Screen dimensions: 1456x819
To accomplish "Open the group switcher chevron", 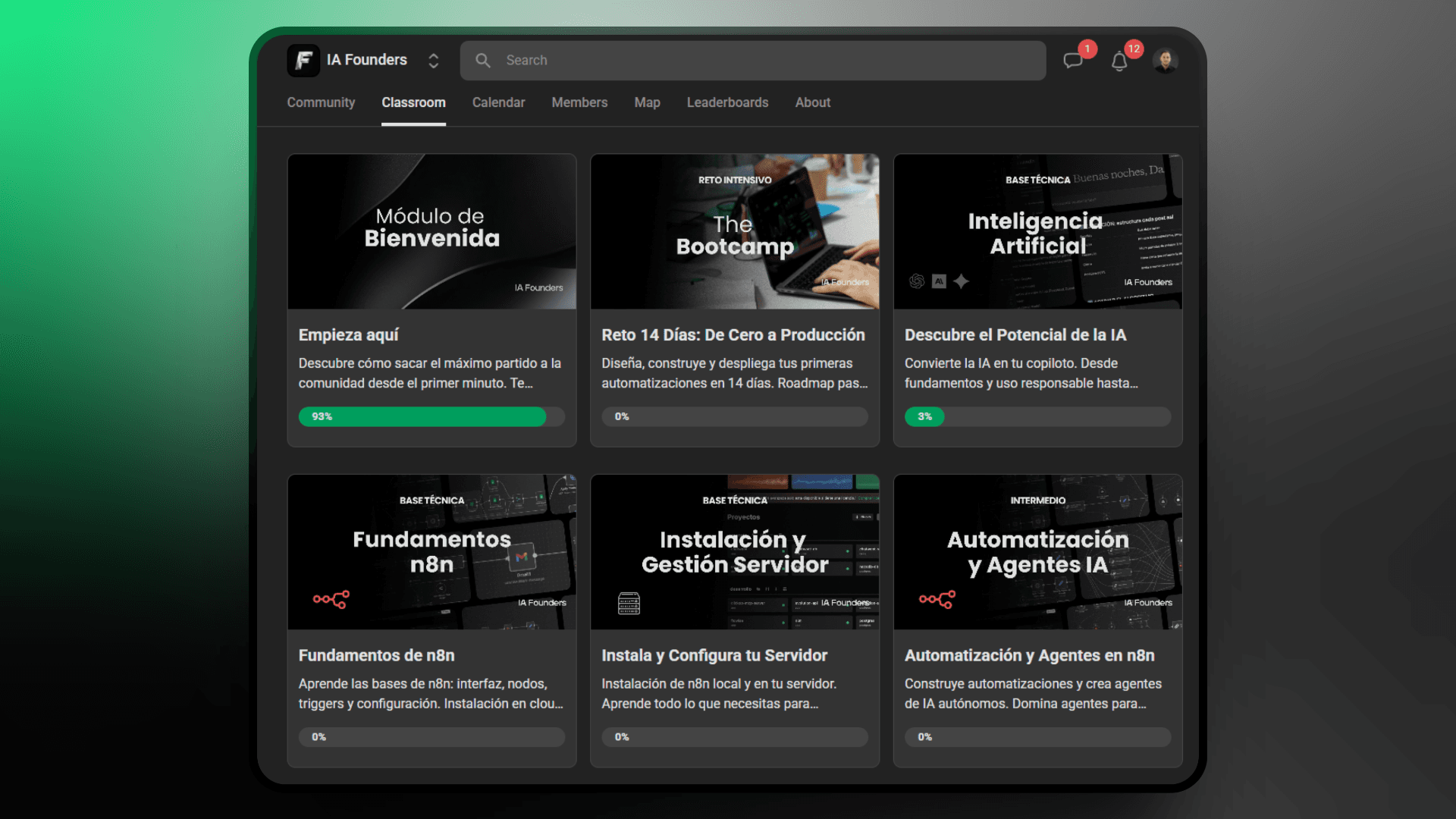I will coord(433,61).
